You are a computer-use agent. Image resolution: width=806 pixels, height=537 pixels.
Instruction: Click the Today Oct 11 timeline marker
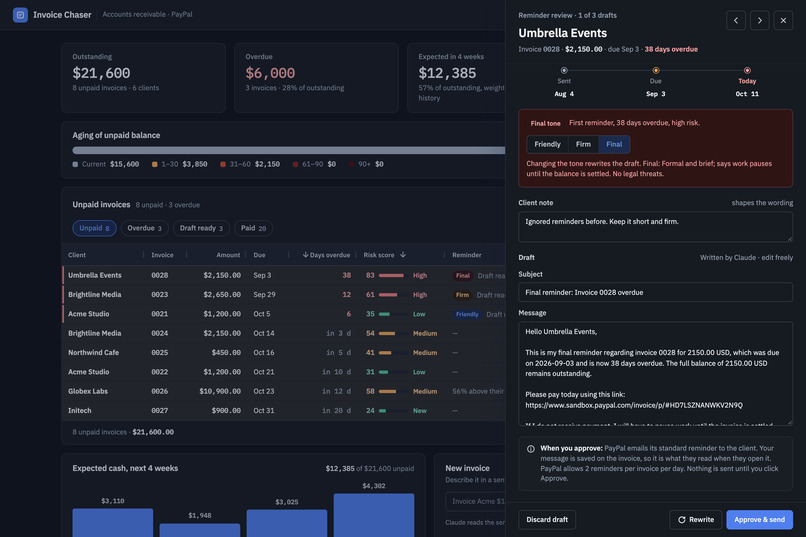(x=747, y=70)
